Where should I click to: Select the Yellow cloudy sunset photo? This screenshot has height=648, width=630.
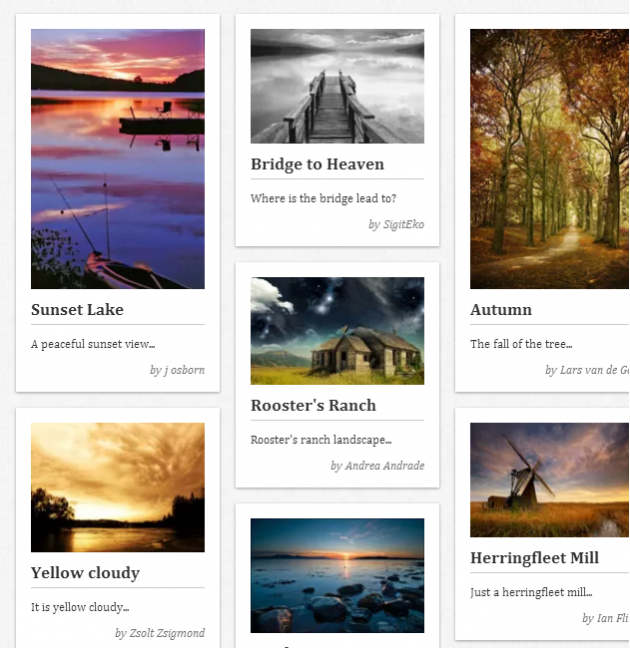(118, 487)
